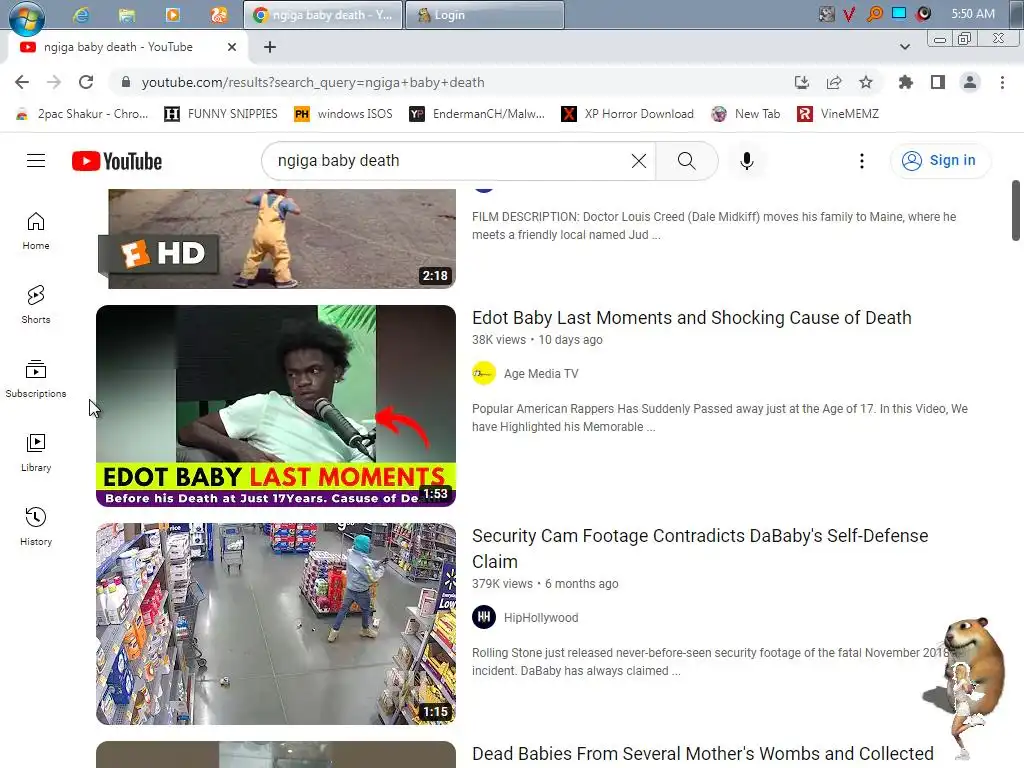Open windows ISOS bookmark
This screenshot has height=768, width=1024.
(x=344, y=114)
